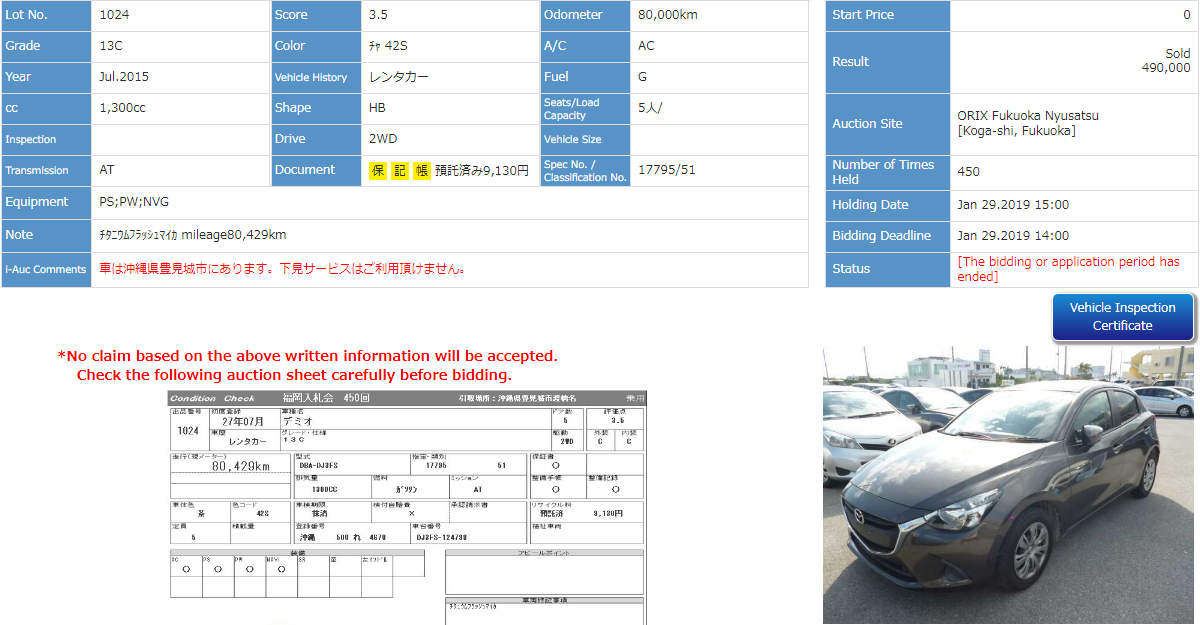The height and width of the screenshot is (625, 1200).
Task: Open the auction sheet condition check image
Action: [407, 507]
